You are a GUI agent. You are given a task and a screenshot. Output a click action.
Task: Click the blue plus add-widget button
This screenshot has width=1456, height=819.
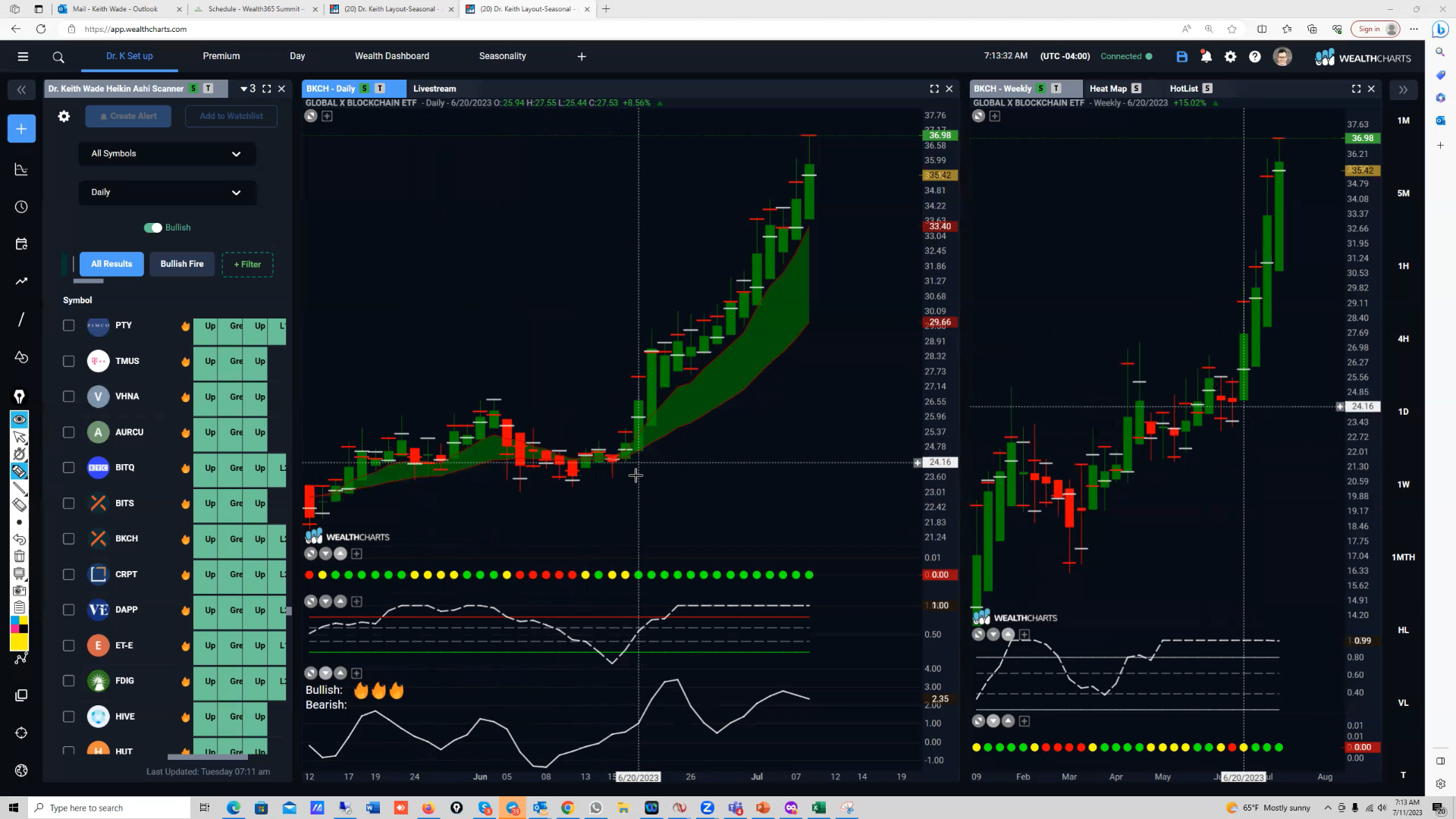(21, 129)
